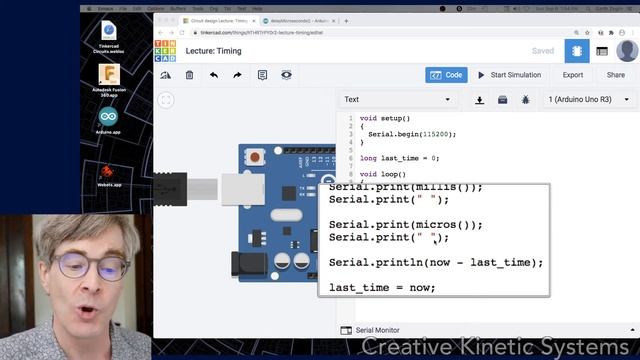Open the code mode Text dropdown

click(x=397, y=100)
